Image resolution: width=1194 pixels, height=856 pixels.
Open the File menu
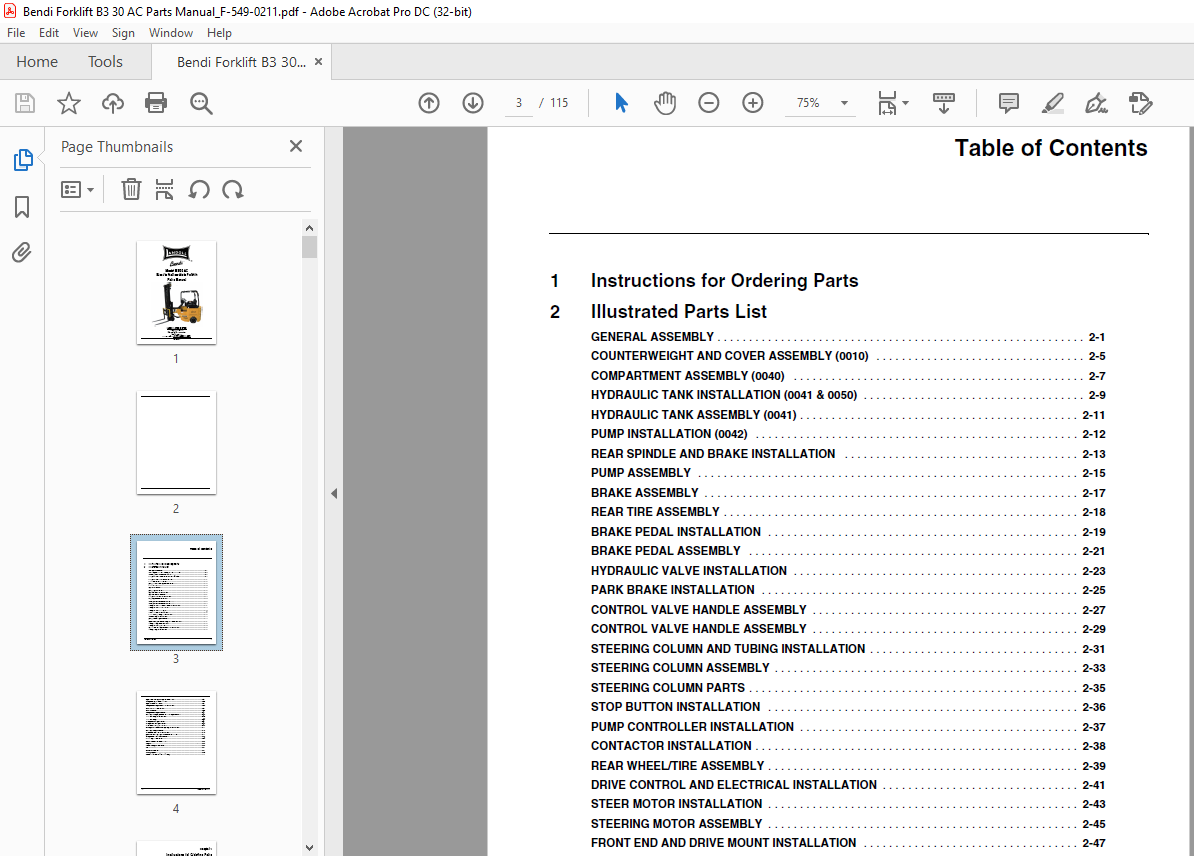pyautogui.click(x=16, y=33)
